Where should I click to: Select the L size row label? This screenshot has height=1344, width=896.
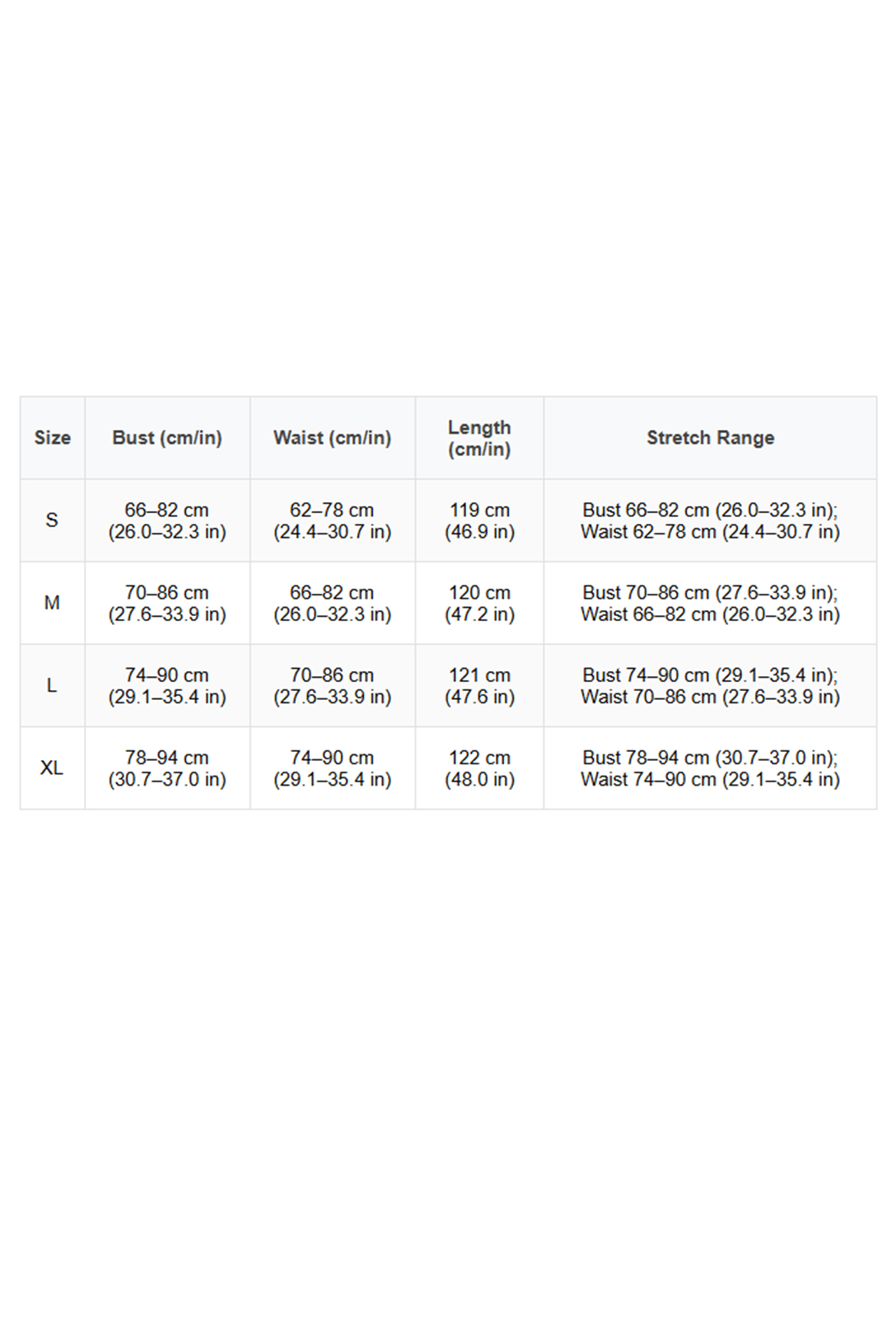(52, 685)
